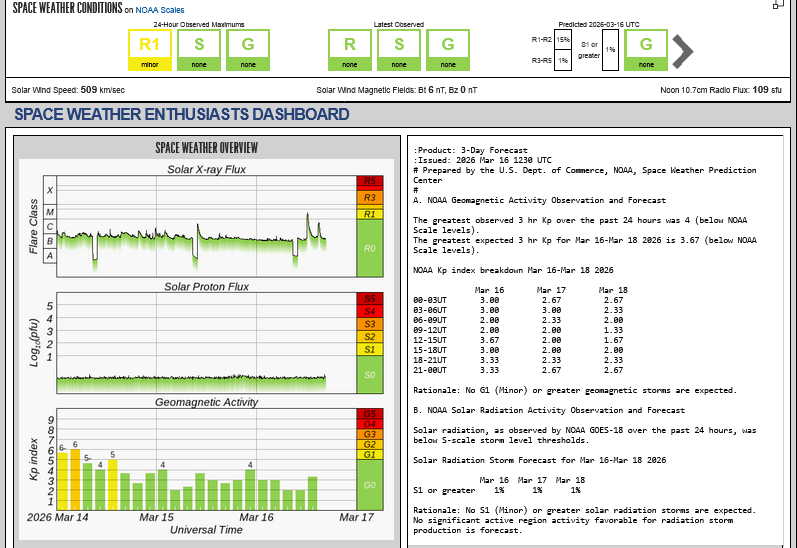Click the S5 dark red scale swatch
Image resolution: width=797 pixels, height=548 pixels.
coord(370,298)
